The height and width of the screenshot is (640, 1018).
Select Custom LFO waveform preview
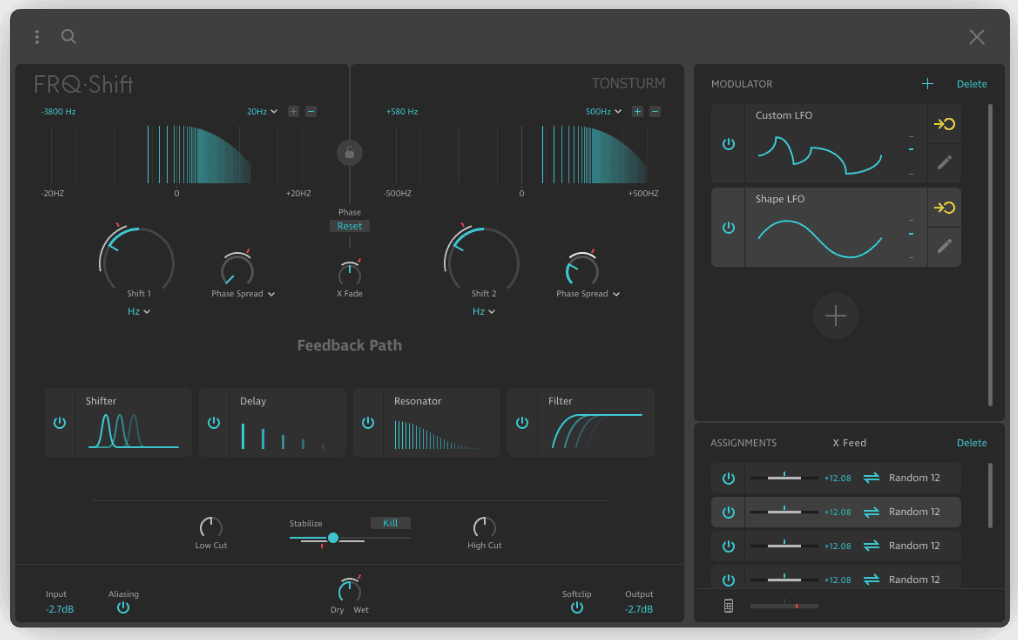point(819,155)
